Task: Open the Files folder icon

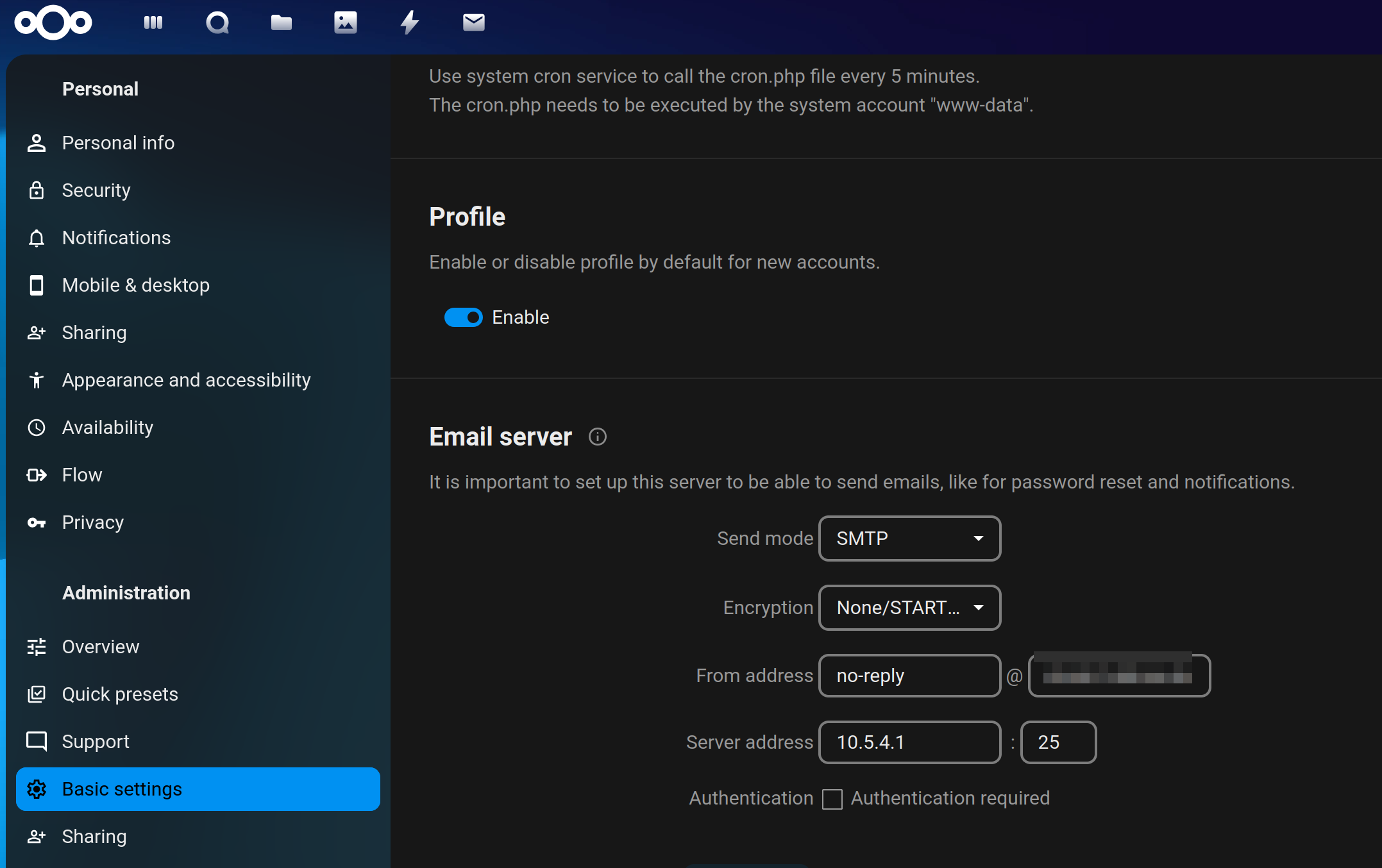Action: click(x=282, y=23)
